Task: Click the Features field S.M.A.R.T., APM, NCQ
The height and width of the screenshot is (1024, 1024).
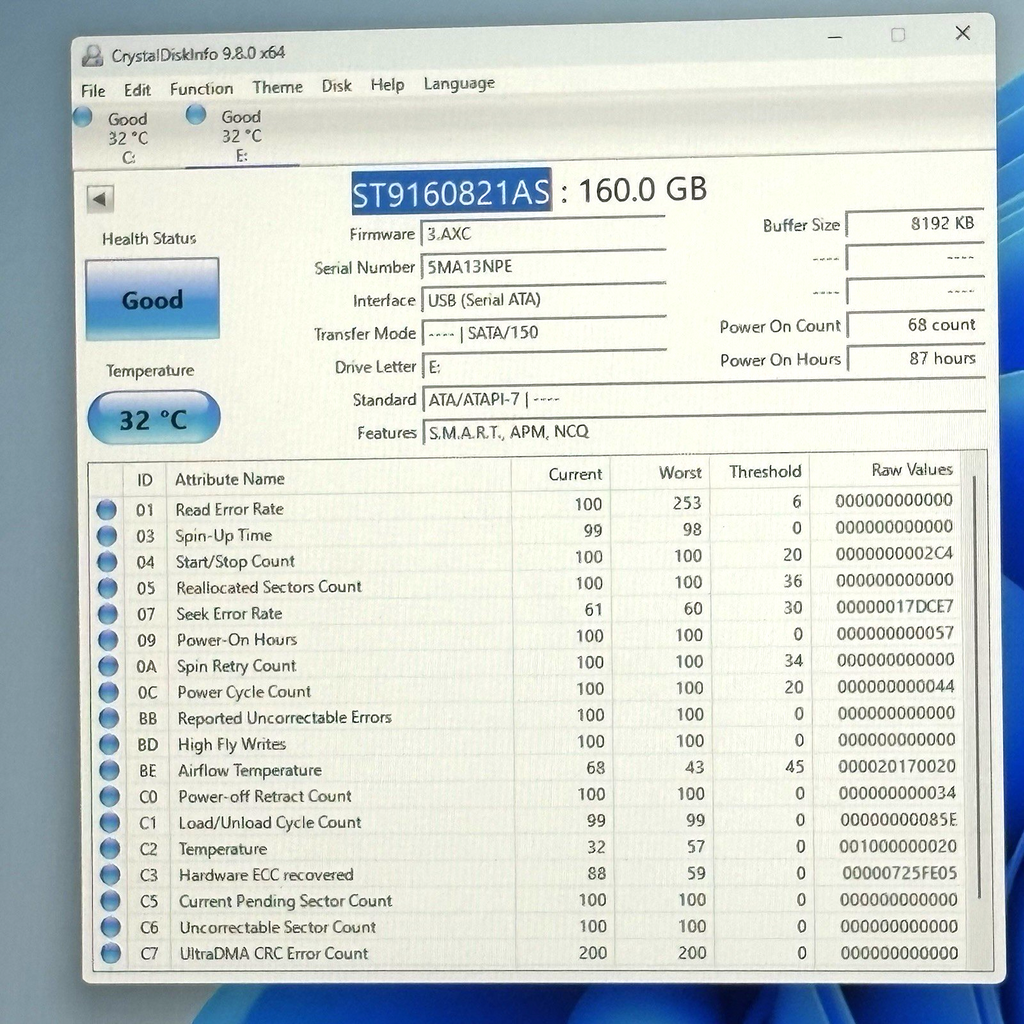Action: click(x=704, y=430)
